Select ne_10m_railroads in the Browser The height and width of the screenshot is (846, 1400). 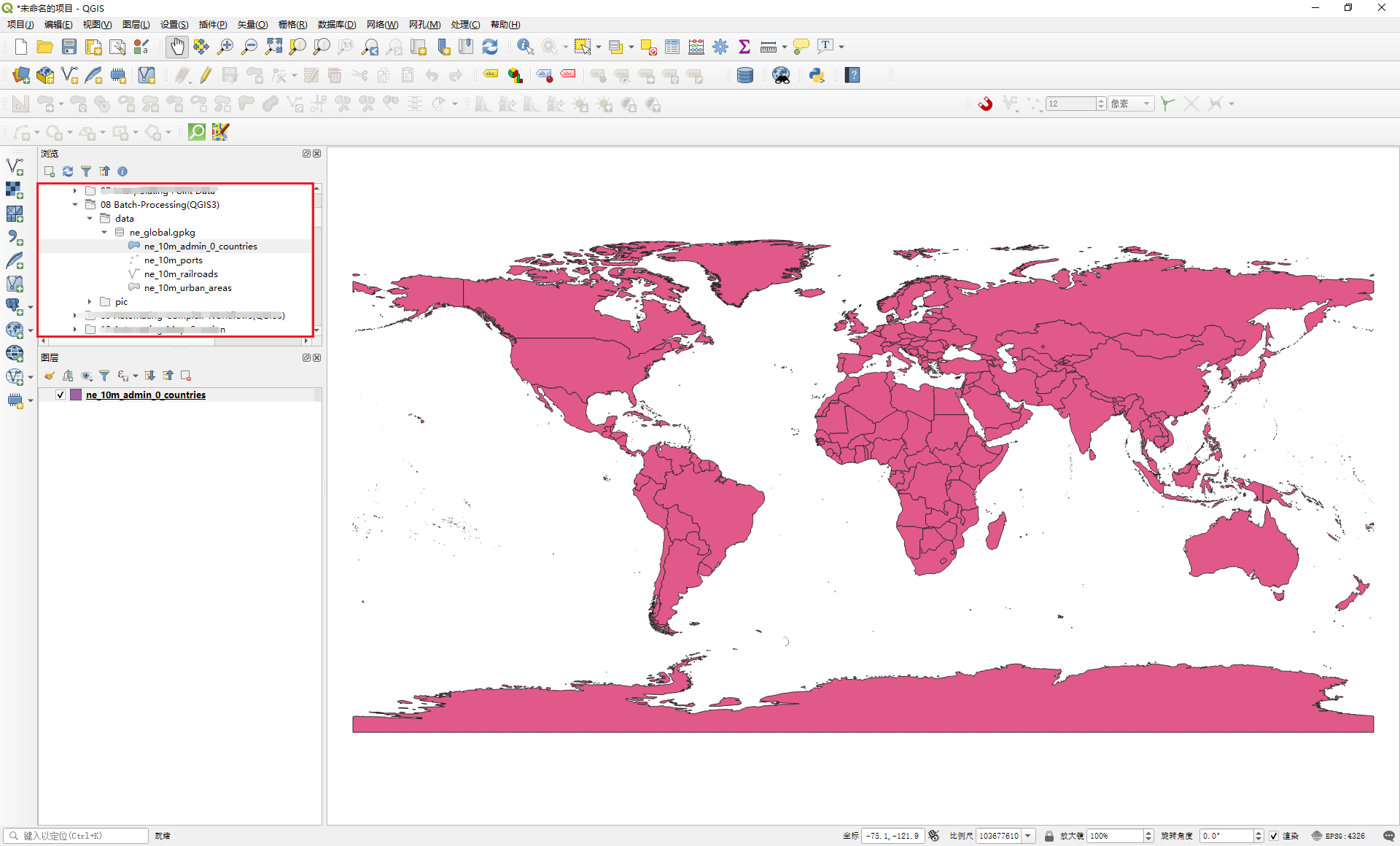click(x=182, y=273)
